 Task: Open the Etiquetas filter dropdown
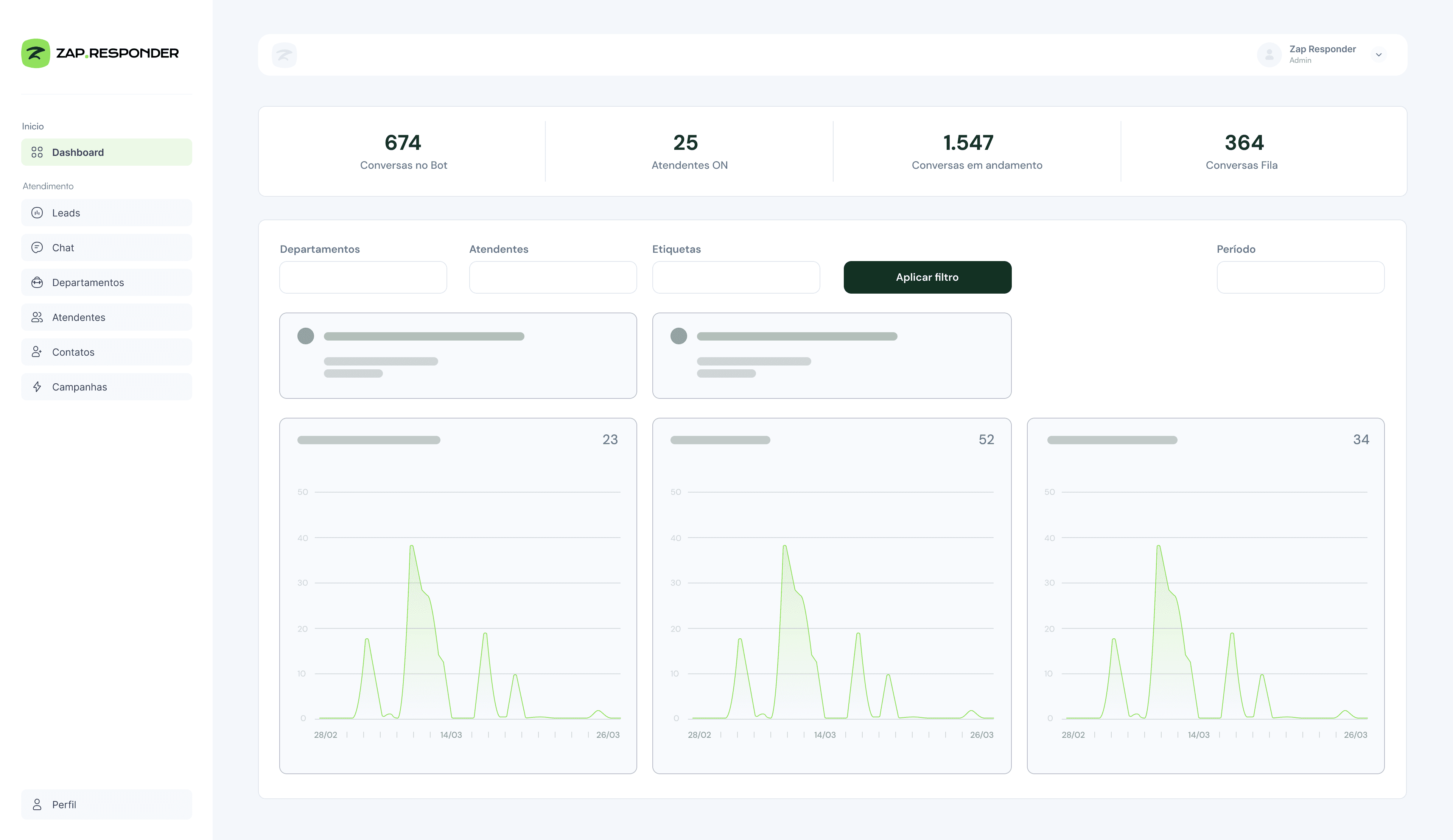[x=736, y=277]
